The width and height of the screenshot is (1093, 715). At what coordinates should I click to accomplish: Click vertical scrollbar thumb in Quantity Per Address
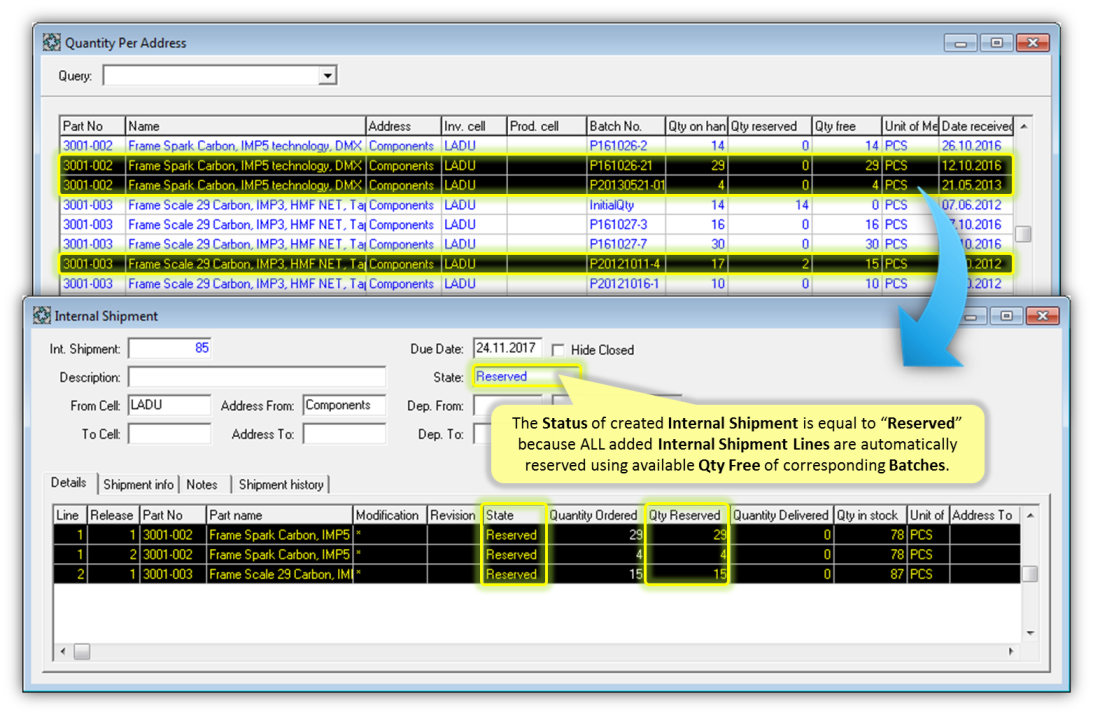pyautogui.click(x=1023, y=233)
